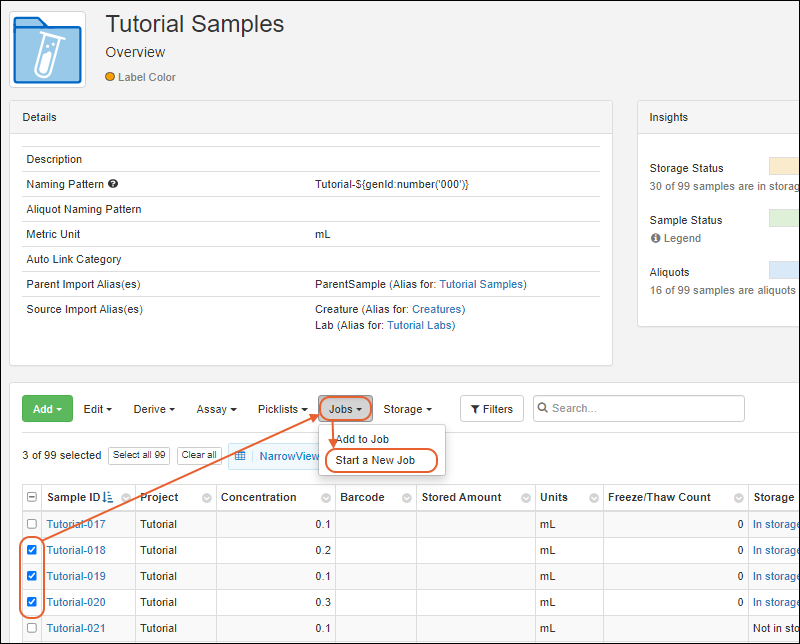Toggle the select-all header checkbox
800x644 pixels.
coord(32,498)
